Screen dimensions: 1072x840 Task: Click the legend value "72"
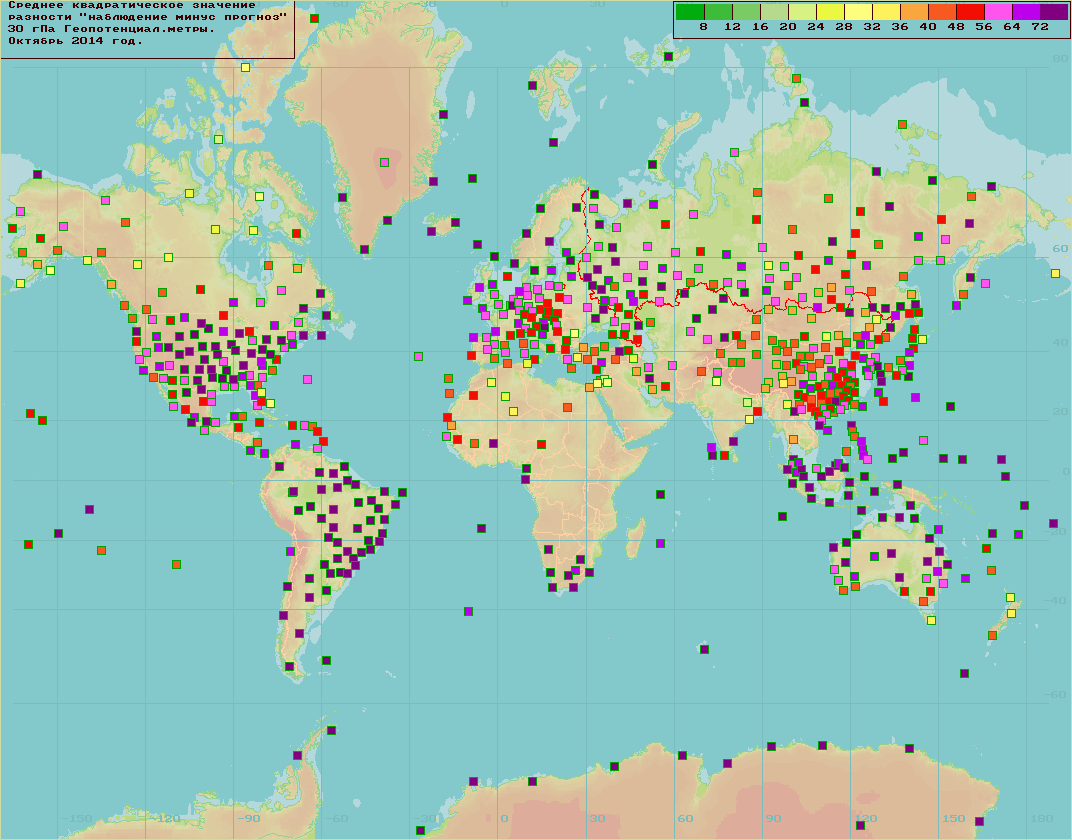(x=1040, y=27)
